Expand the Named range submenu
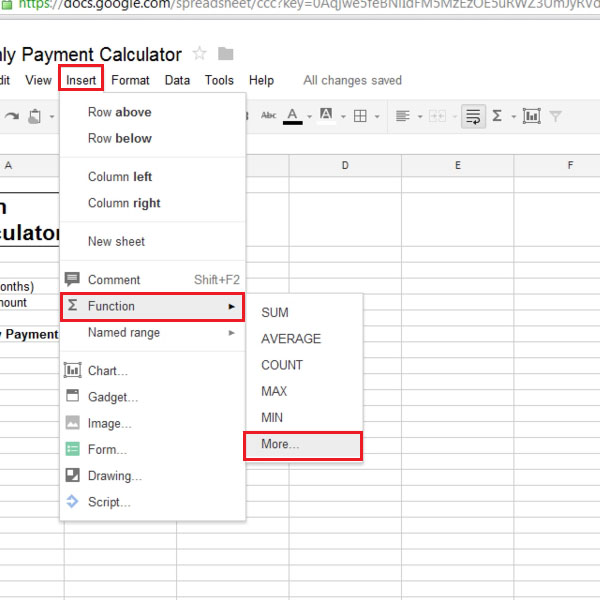This screenshot has width=600, height=600. click(153, 333)
